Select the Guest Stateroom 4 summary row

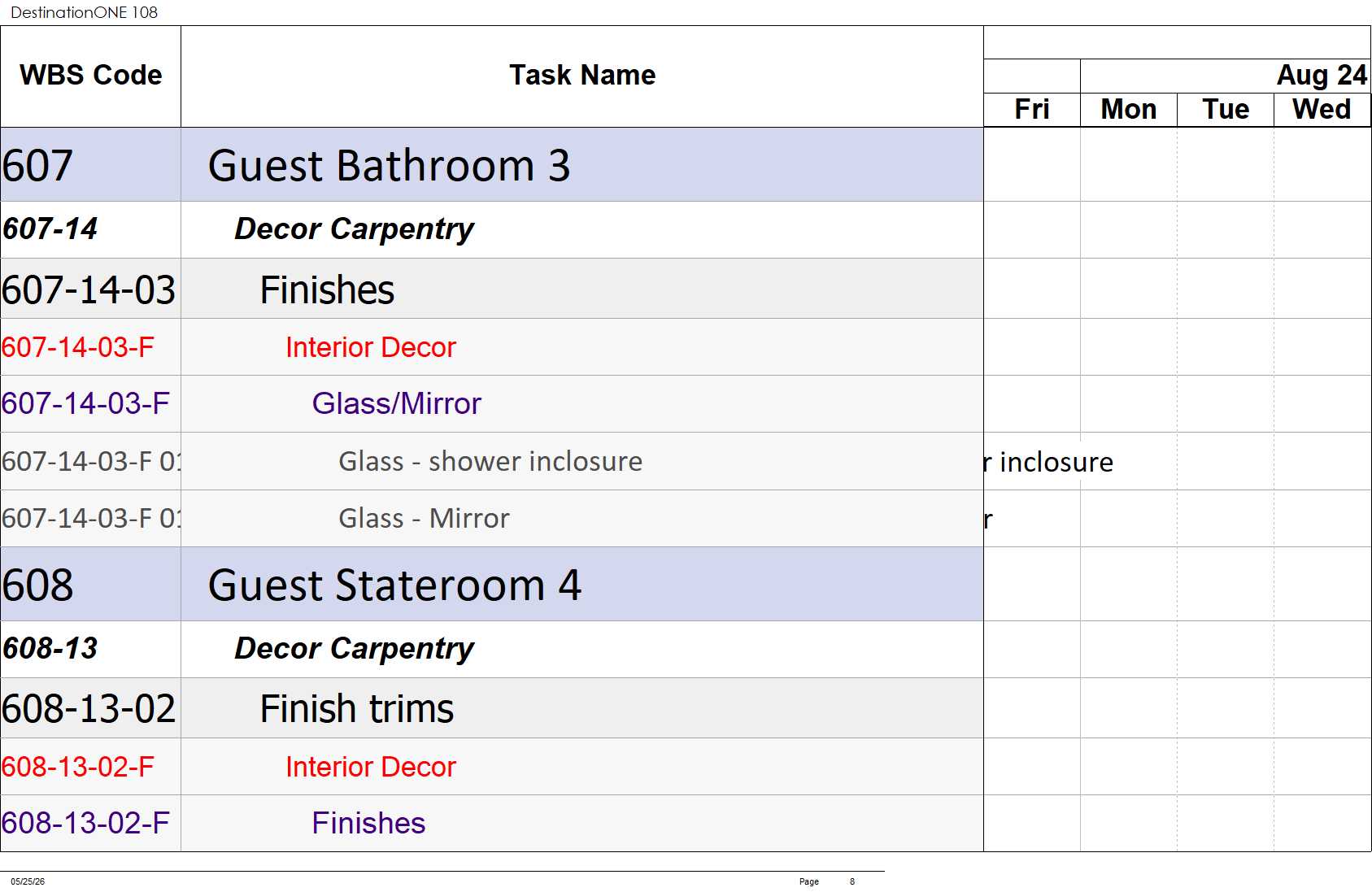492,585
